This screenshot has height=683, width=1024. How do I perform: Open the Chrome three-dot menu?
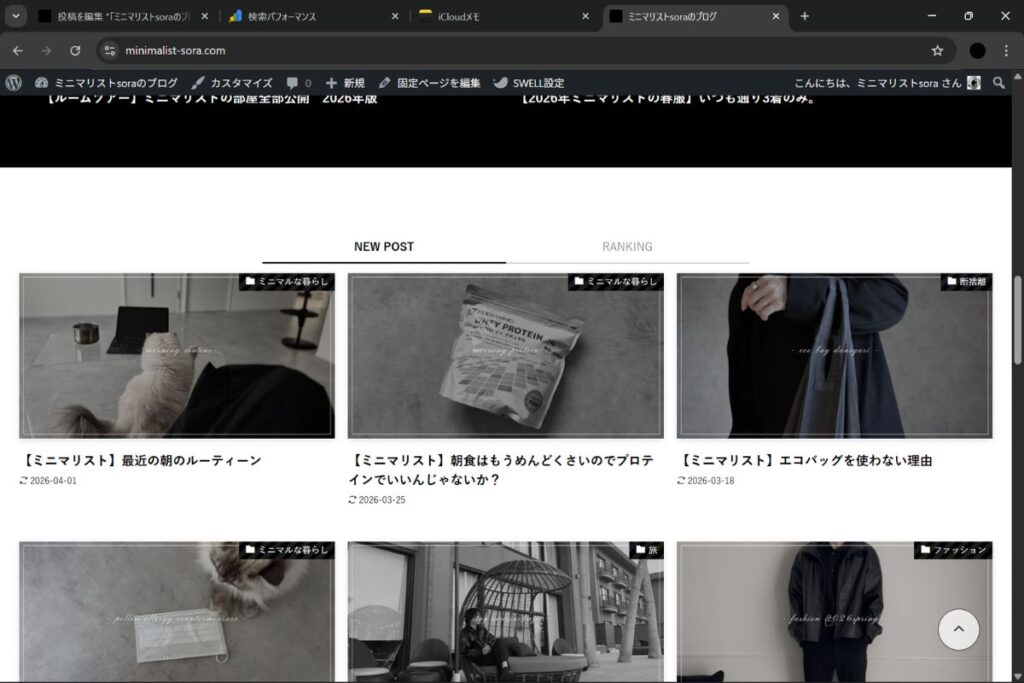point(1006,50)
